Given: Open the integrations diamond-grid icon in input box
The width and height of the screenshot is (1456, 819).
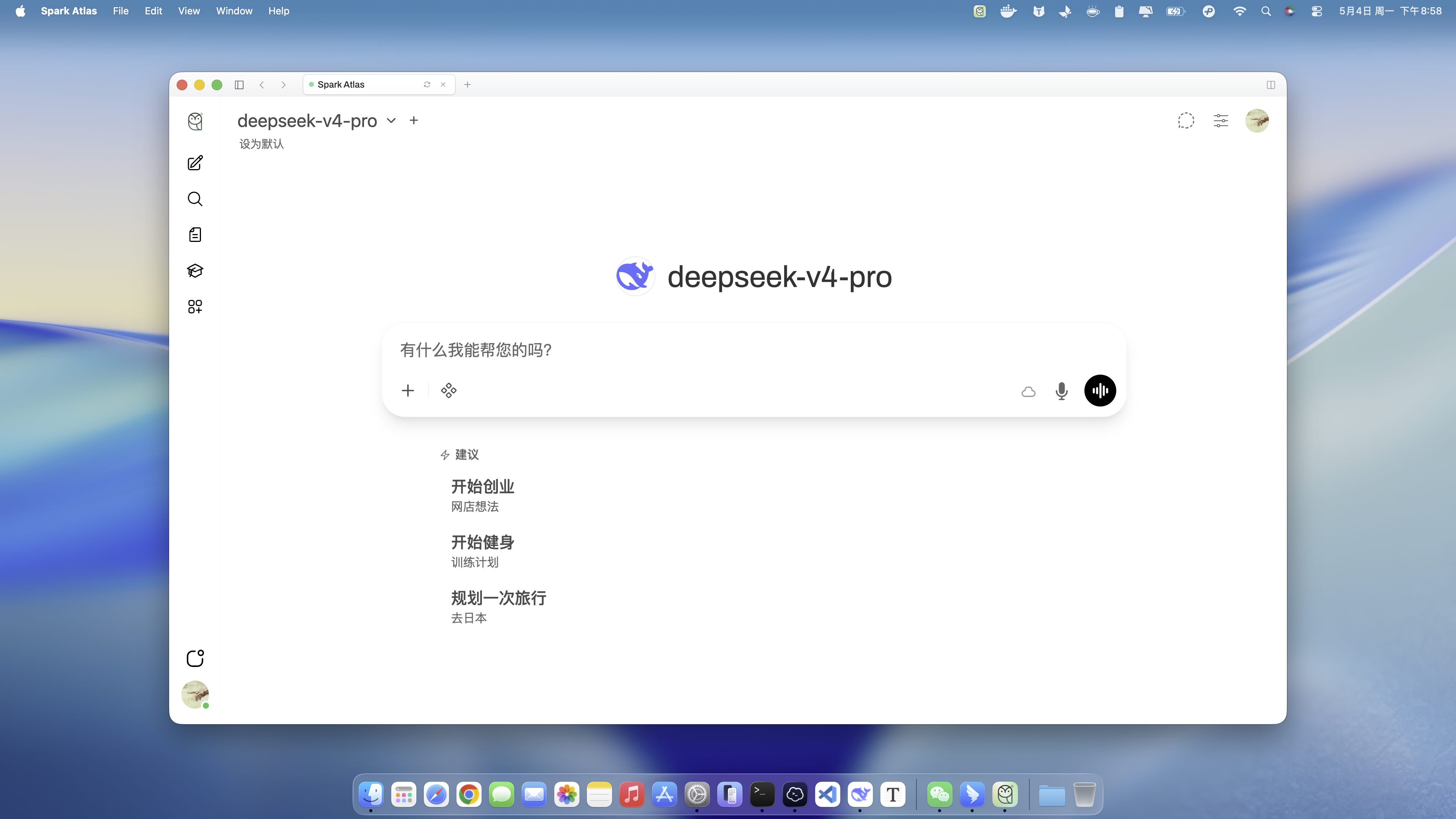Looking at the screenshot, I should point(449,391).
